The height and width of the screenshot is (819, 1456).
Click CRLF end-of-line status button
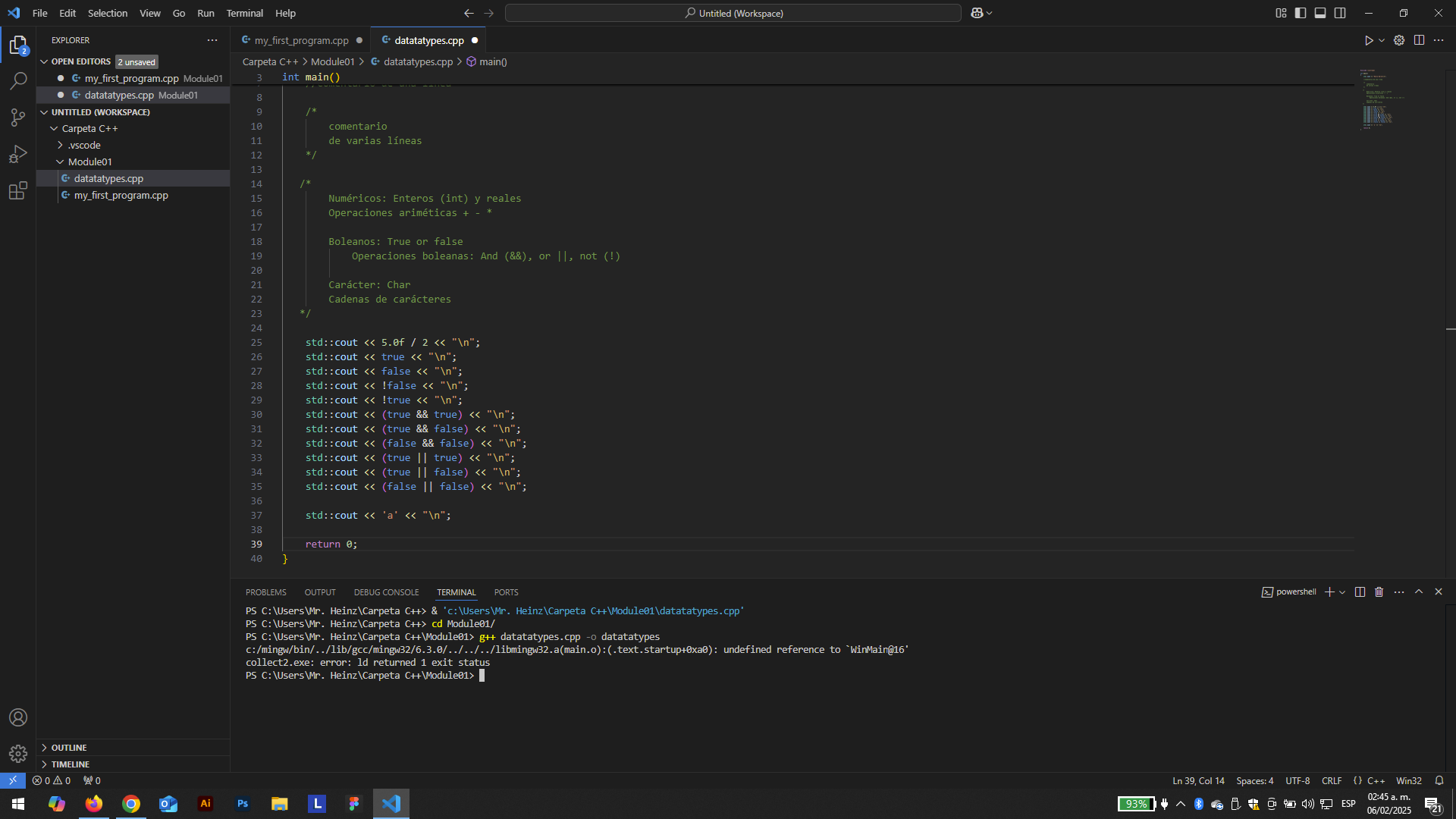tap(1331, 781)
